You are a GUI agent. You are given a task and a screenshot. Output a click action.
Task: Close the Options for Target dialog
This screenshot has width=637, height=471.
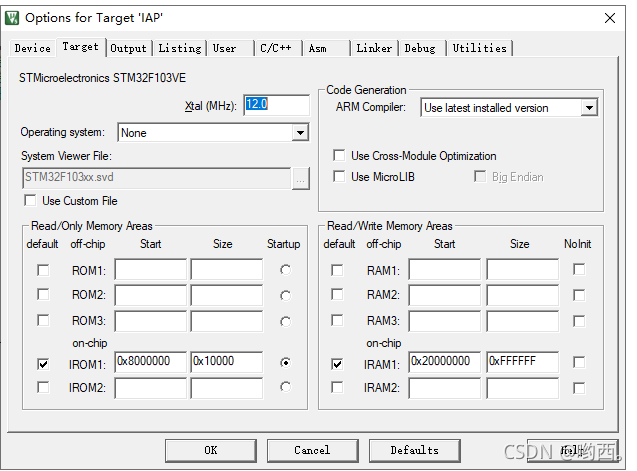pyautogui.click(x=610, y=18)
